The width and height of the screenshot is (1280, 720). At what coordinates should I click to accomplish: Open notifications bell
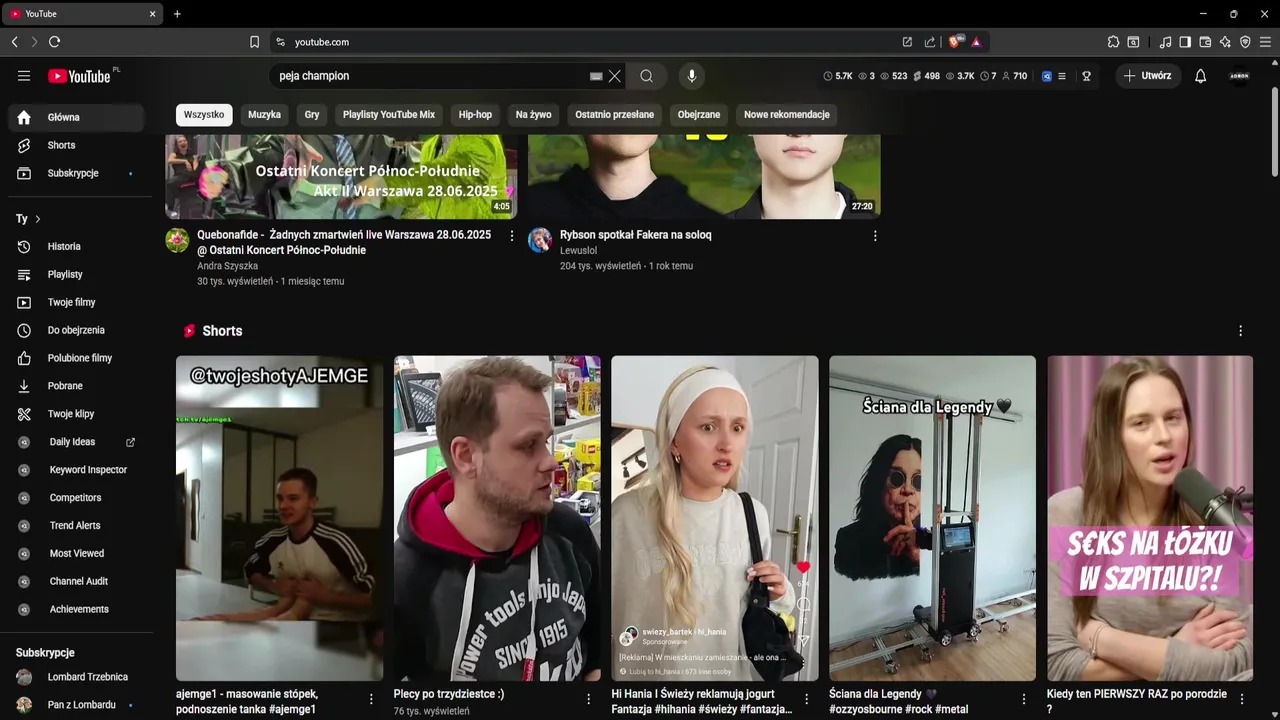pyautogui.click(x=1200, y=76)
